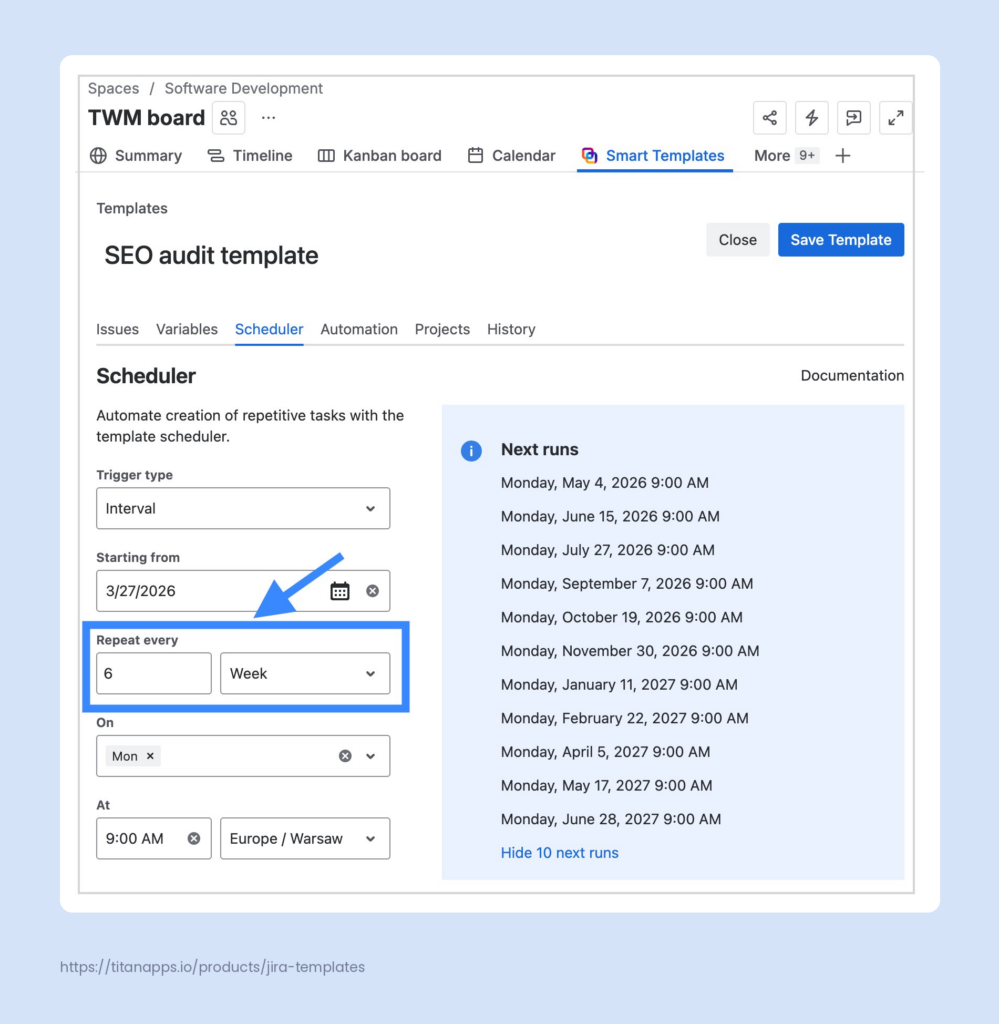This screenshot has height=1024, width=999.
Task: Open the Kanban board view
Action: click(379, 156)
